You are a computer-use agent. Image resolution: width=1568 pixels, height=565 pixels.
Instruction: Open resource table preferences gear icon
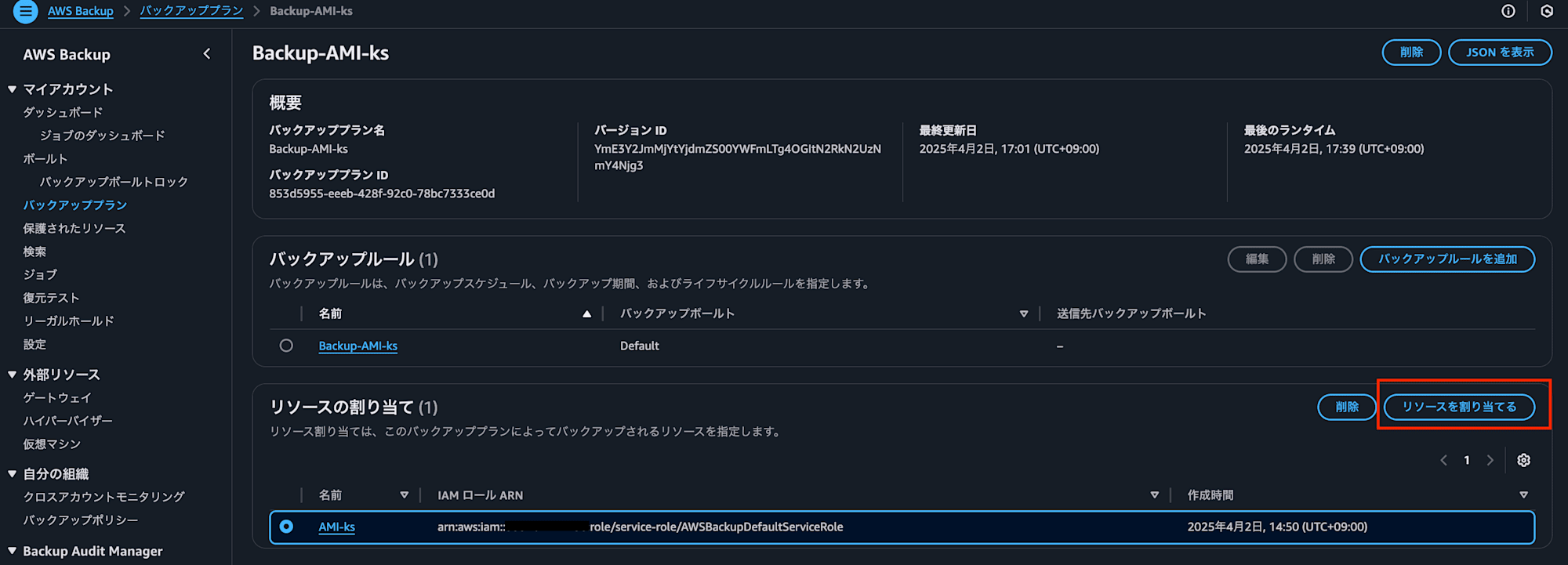point(1523,460)
